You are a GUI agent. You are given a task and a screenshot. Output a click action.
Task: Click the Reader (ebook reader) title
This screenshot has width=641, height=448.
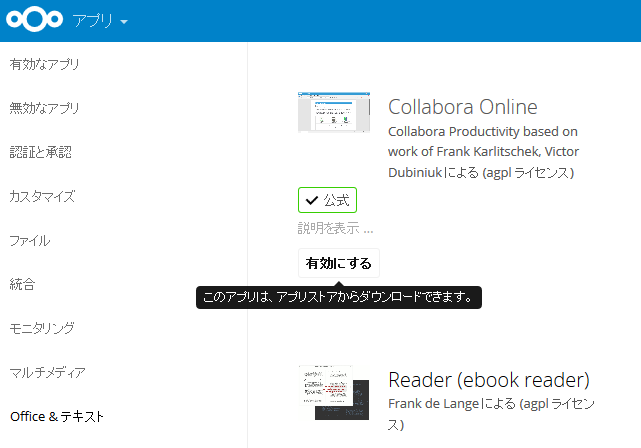[x=489, y=380]
